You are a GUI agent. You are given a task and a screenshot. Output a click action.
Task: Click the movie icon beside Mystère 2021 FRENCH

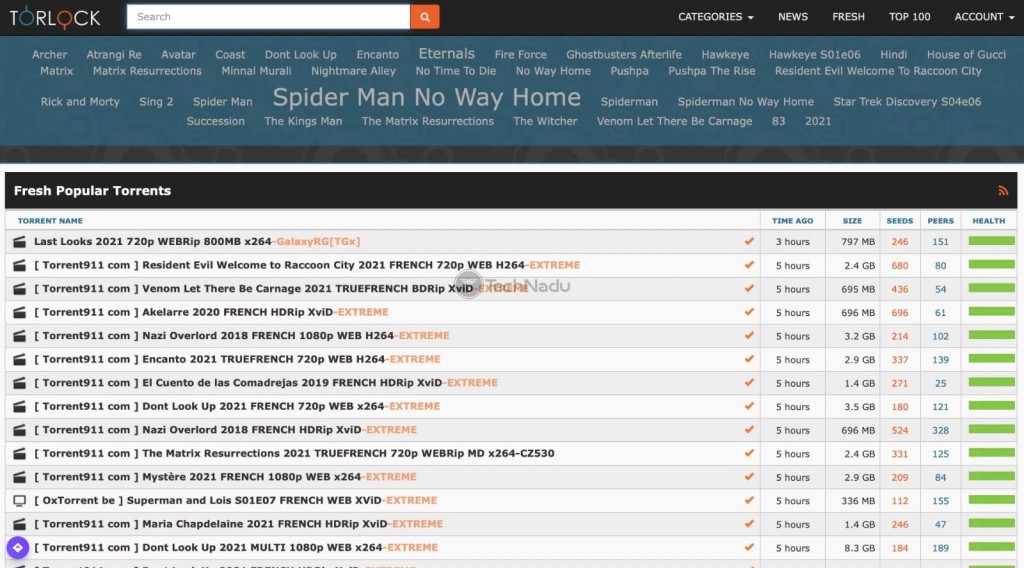[x=20, y=477]
